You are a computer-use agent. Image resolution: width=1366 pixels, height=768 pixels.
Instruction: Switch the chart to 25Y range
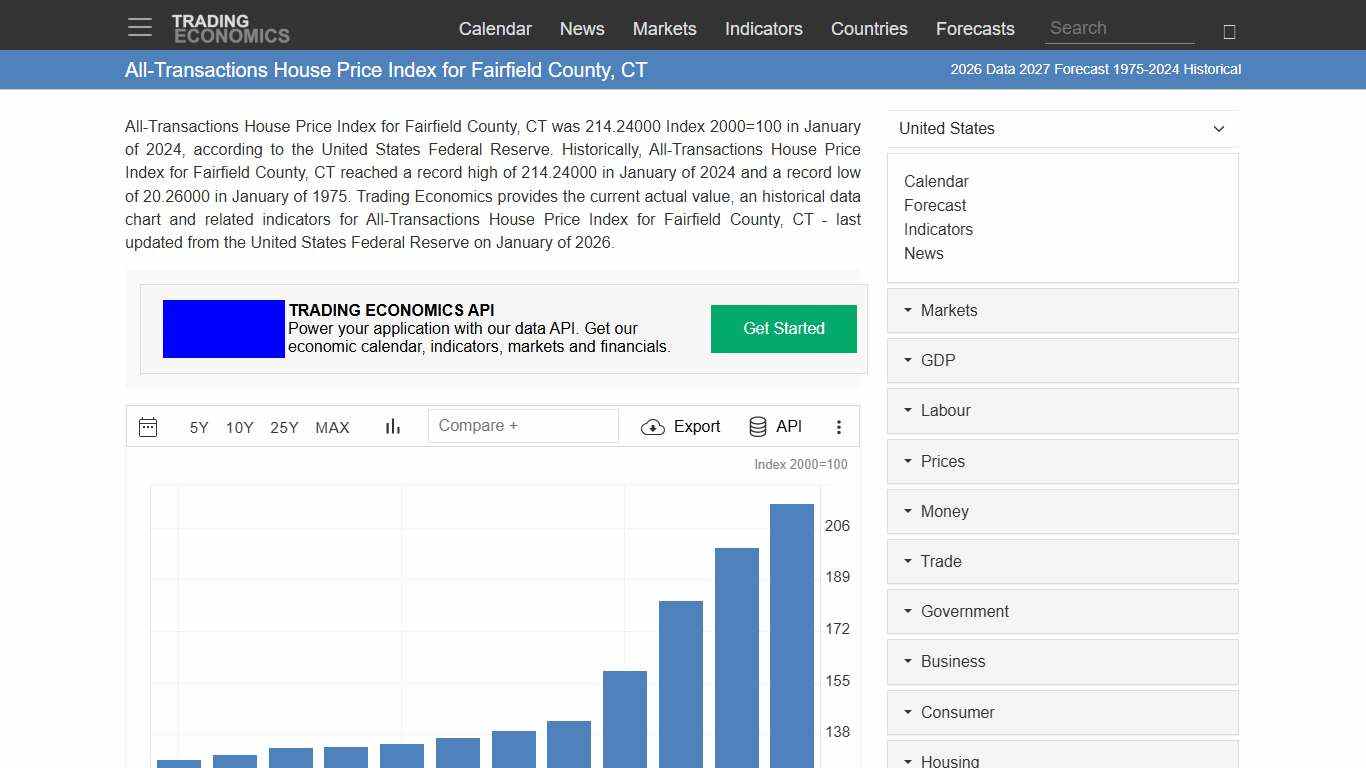(284, 427)
